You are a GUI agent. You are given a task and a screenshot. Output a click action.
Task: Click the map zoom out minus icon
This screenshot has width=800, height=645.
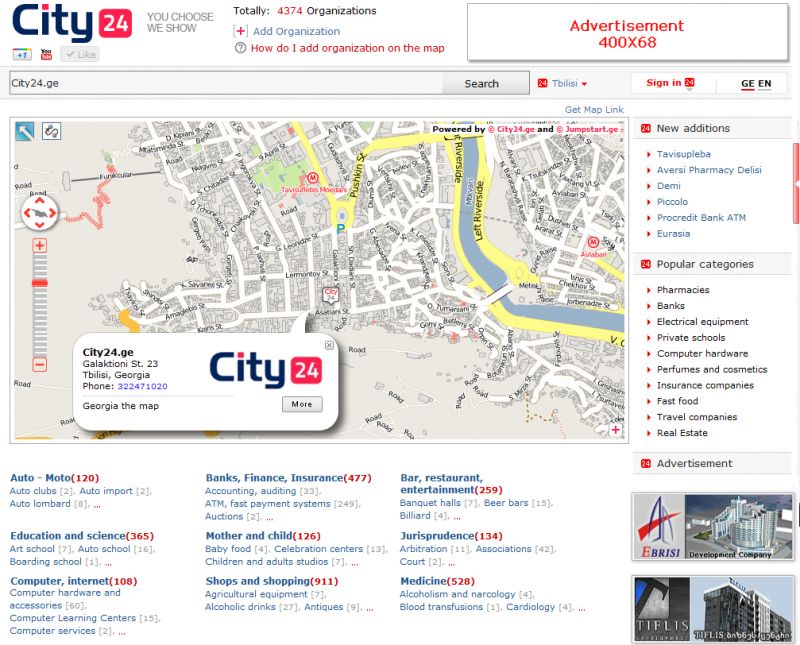tap(40, 365)
